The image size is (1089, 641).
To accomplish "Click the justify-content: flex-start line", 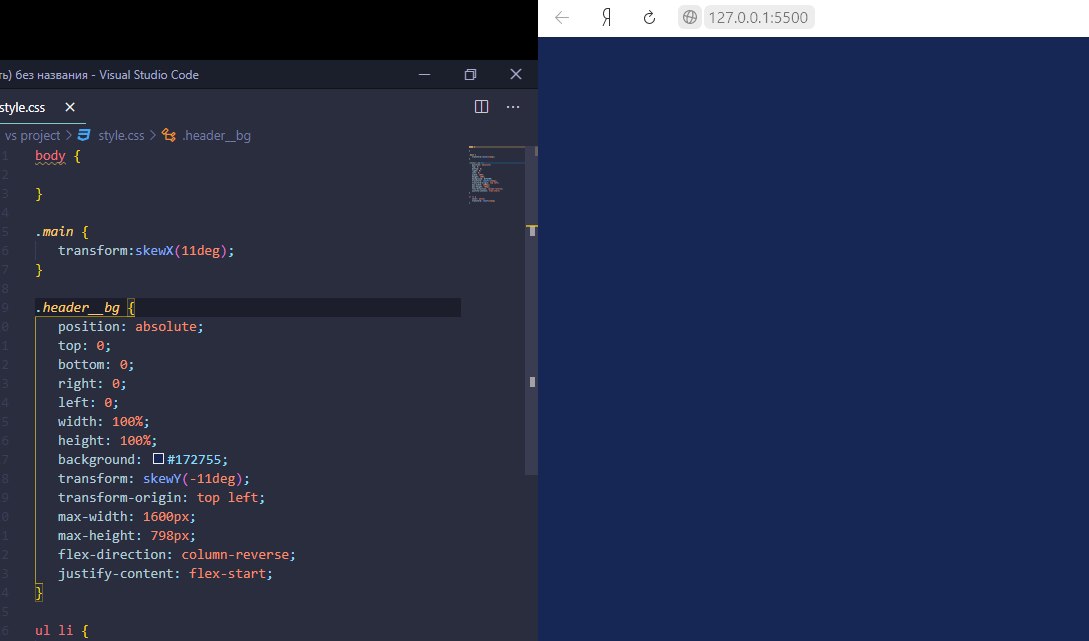I will [165, 574].
